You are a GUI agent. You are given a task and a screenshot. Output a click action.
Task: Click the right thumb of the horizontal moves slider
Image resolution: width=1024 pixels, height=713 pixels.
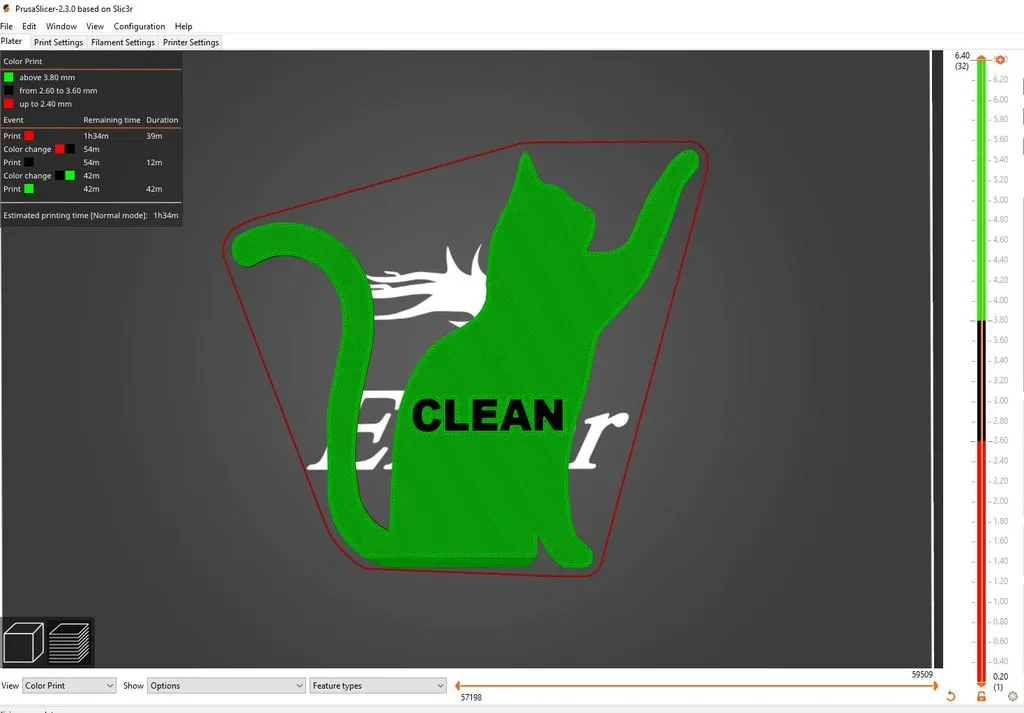(x=936, y=686)
